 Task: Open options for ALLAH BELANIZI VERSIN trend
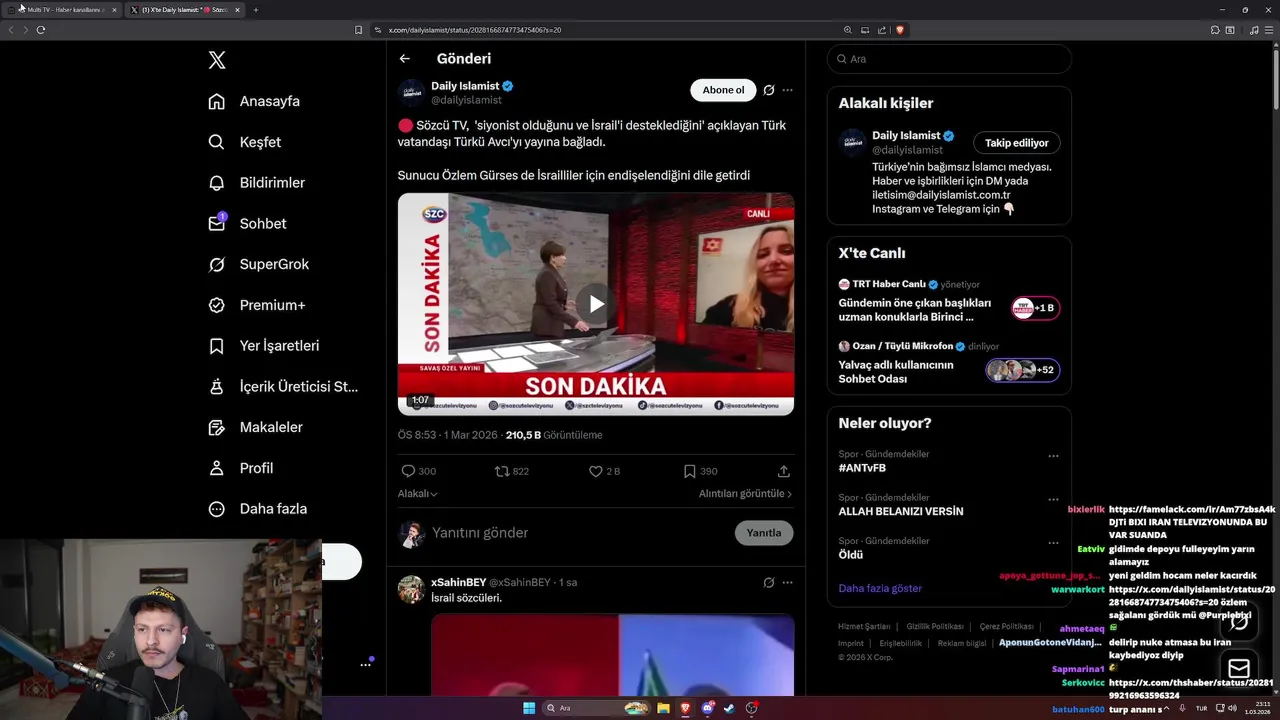1053,499
